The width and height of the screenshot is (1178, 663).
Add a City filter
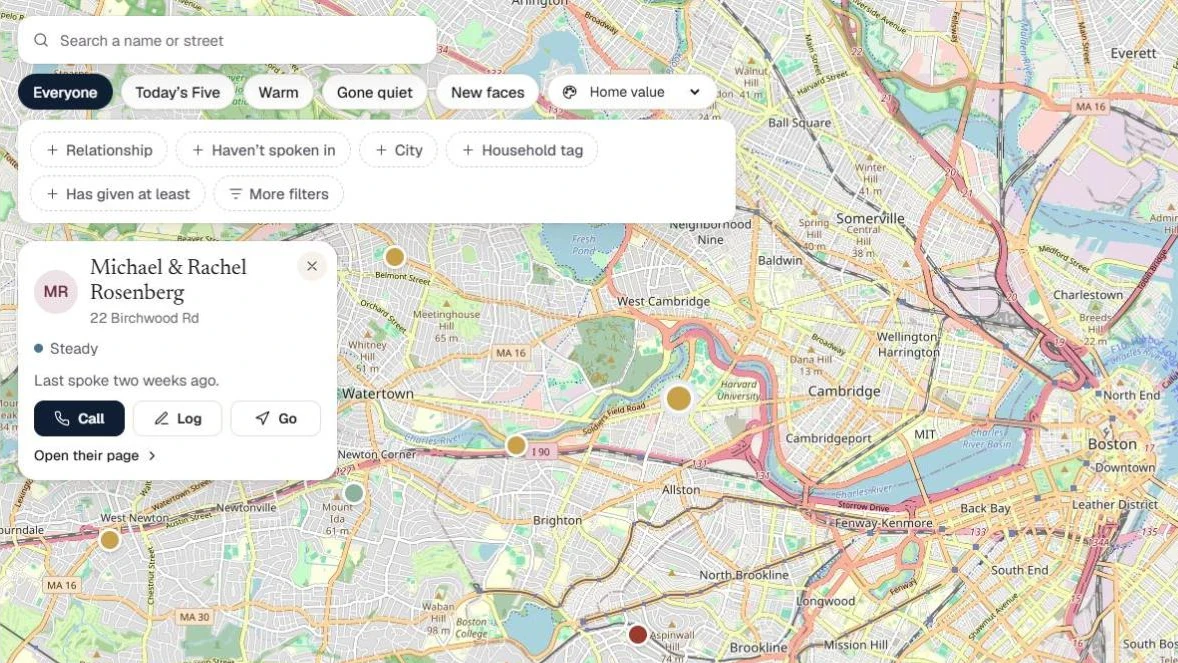pyautogui.click(x=398, y=150)
